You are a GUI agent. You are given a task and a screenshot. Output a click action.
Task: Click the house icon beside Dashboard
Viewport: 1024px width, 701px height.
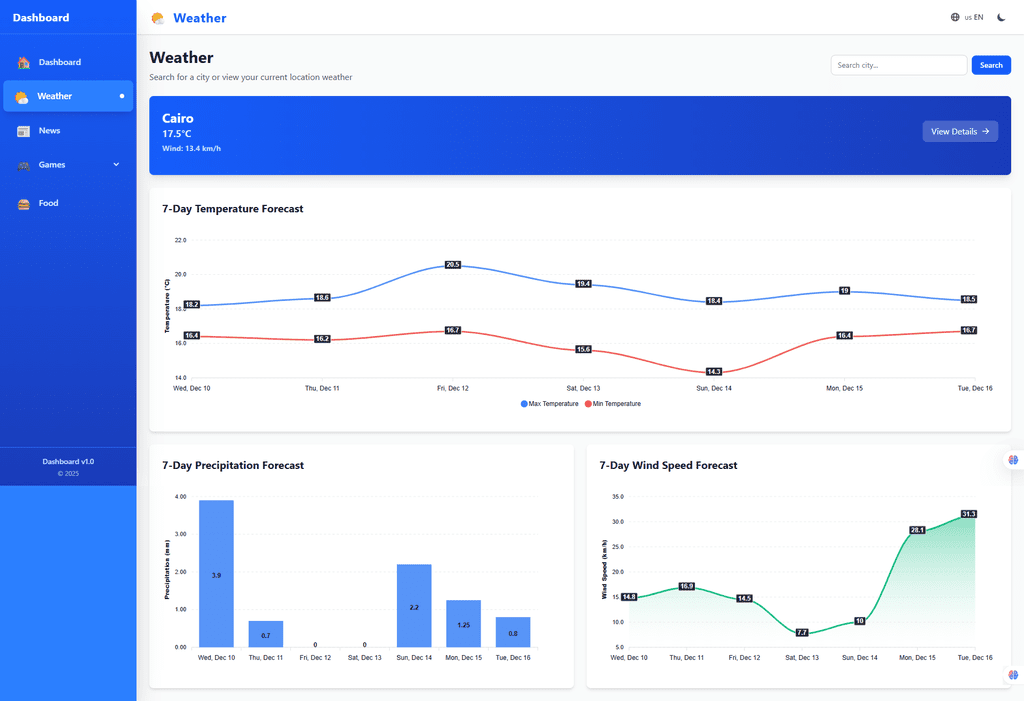coord(24,63)
